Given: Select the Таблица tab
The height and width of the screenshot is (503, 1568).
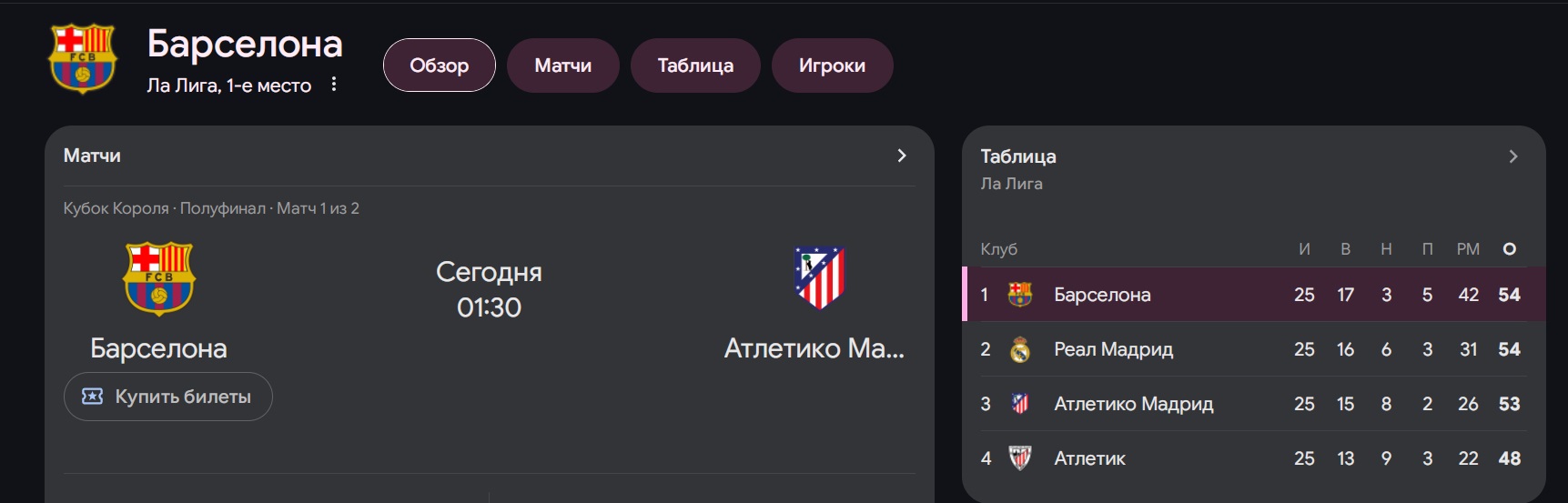Looking at the screenshot, I should pyautogui.click(x=695, y=65).
